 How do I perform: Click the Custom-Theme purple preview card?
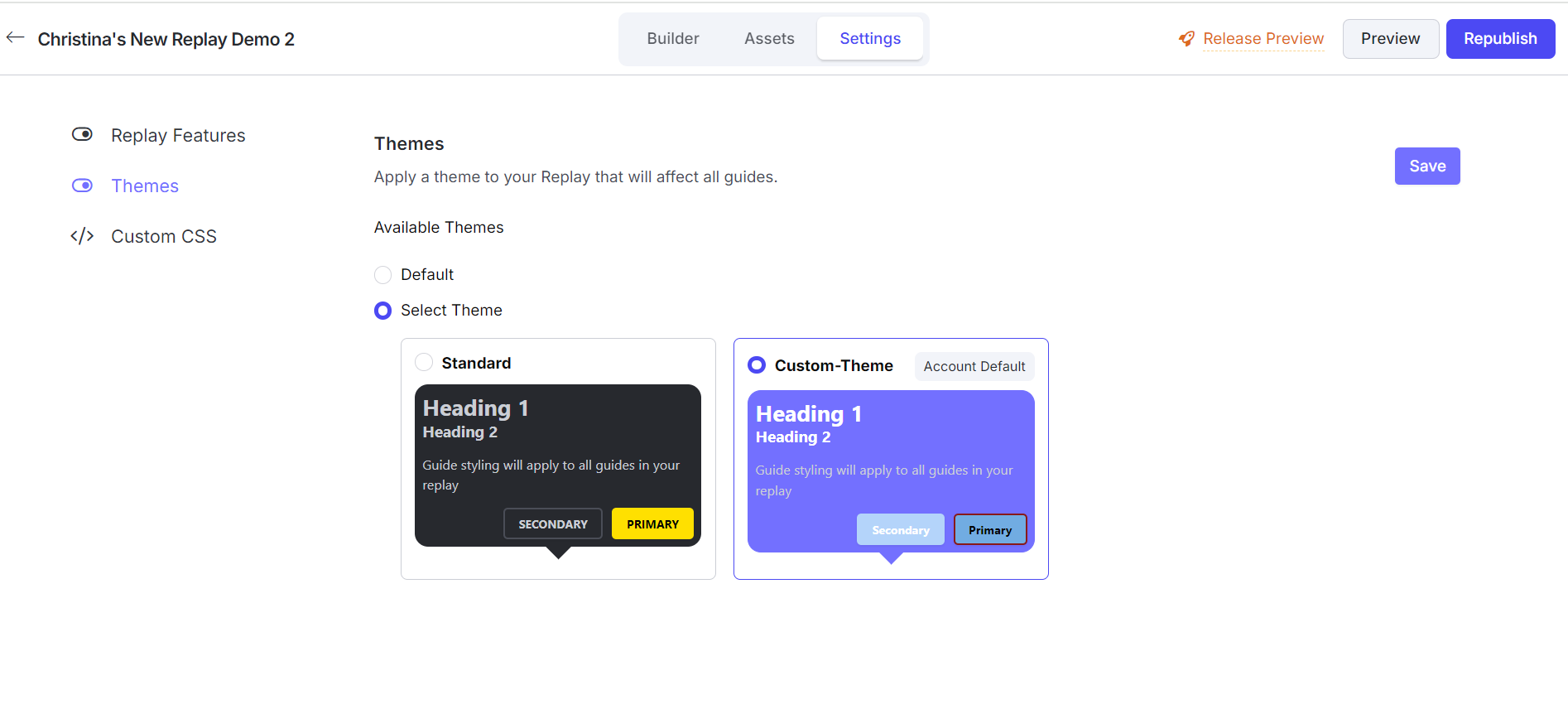tap(891, 471)
